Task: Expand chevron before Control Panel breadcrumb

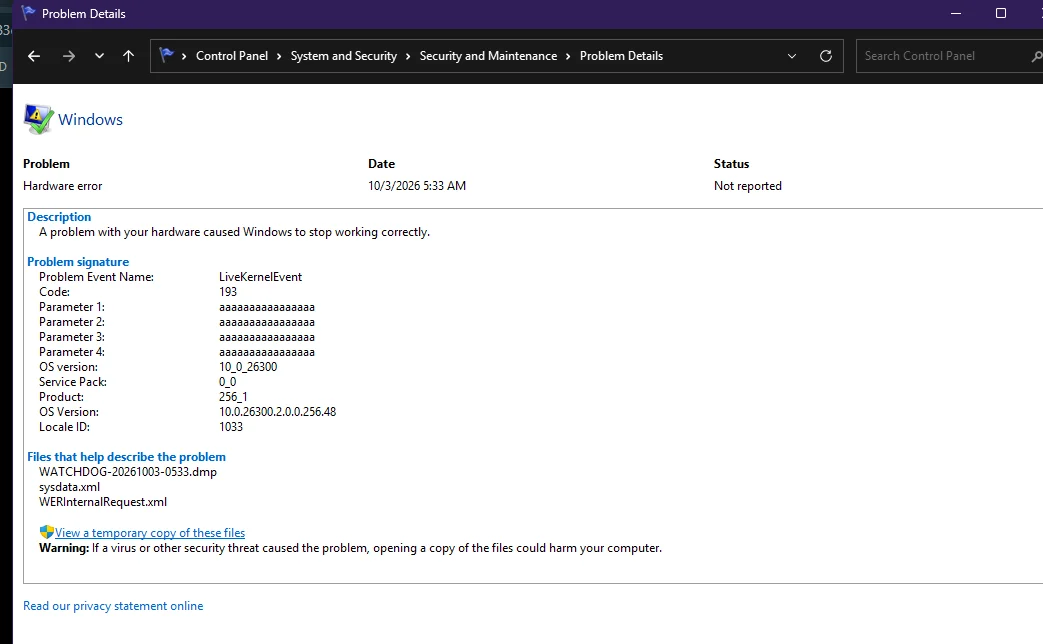Action: (184, 57)
